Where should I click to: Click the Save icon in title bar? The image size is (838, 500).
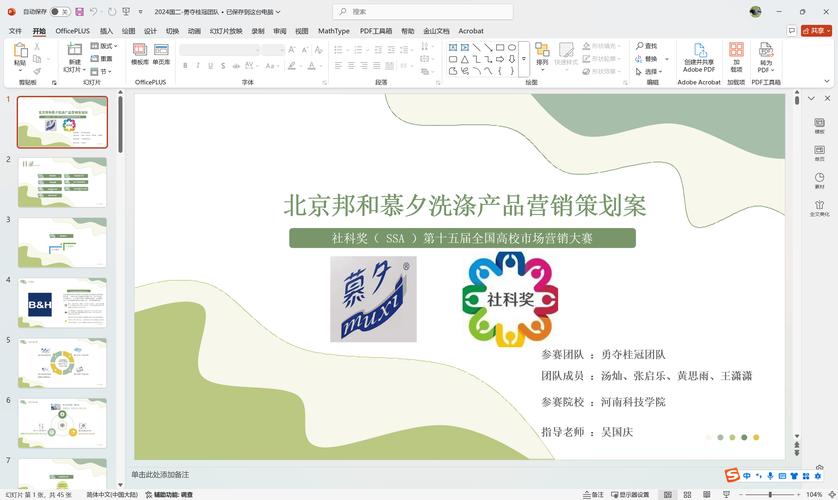click(80, 12)
